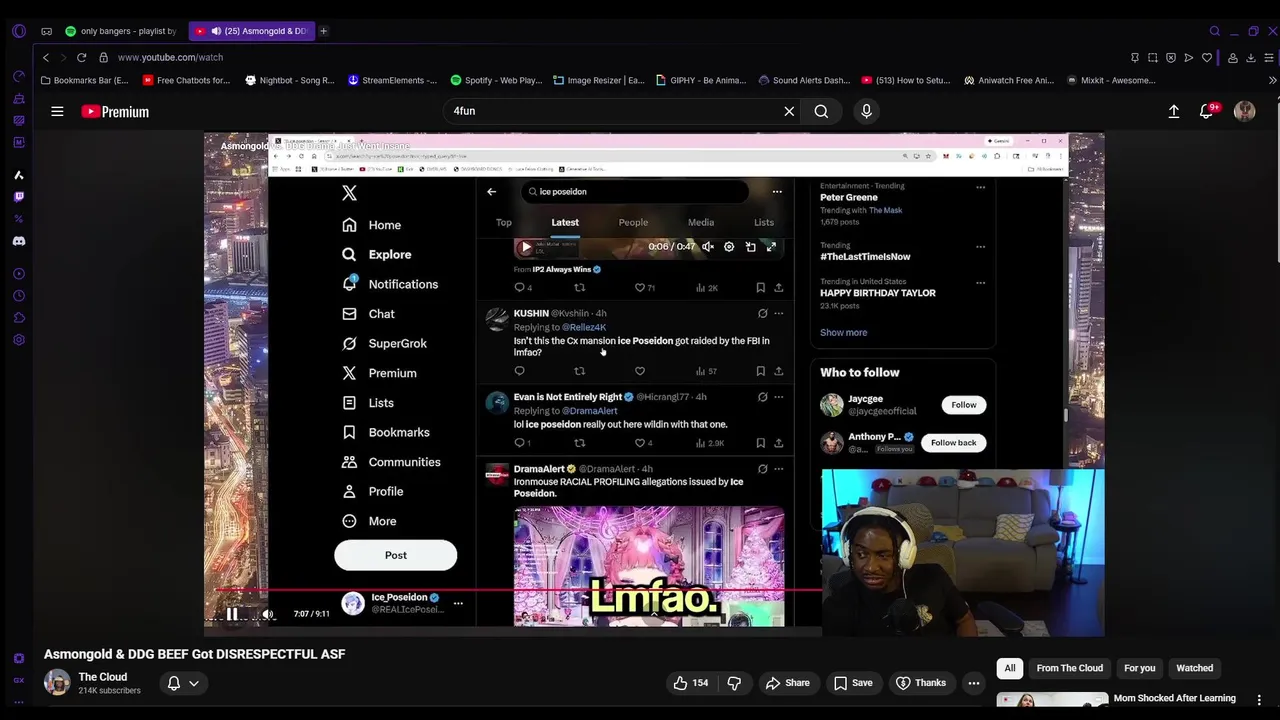Viewport: 1280px width, 720px height.
Task: Click the YouTube search input field
Action: click(615, 111)
